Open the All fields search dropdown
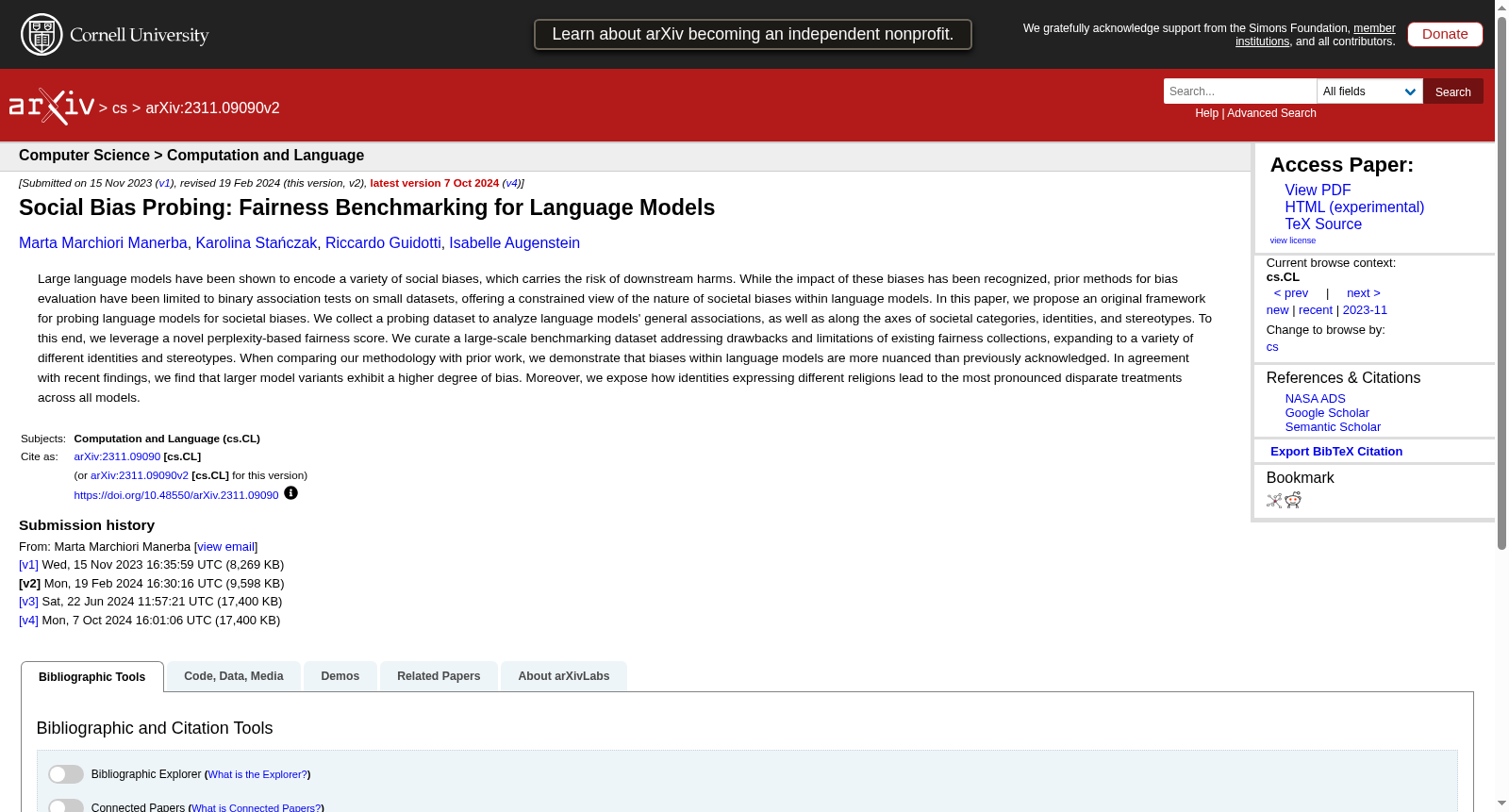This screenshot has height=812, width=1509. (x=1369, y=91)
